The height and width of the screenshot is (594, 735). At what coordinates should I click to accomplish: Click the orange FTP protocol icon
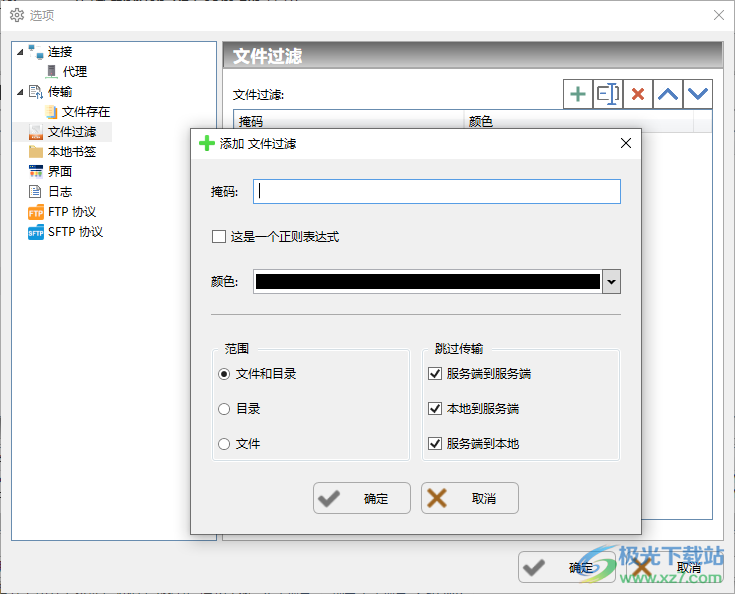tap(36, 212)
